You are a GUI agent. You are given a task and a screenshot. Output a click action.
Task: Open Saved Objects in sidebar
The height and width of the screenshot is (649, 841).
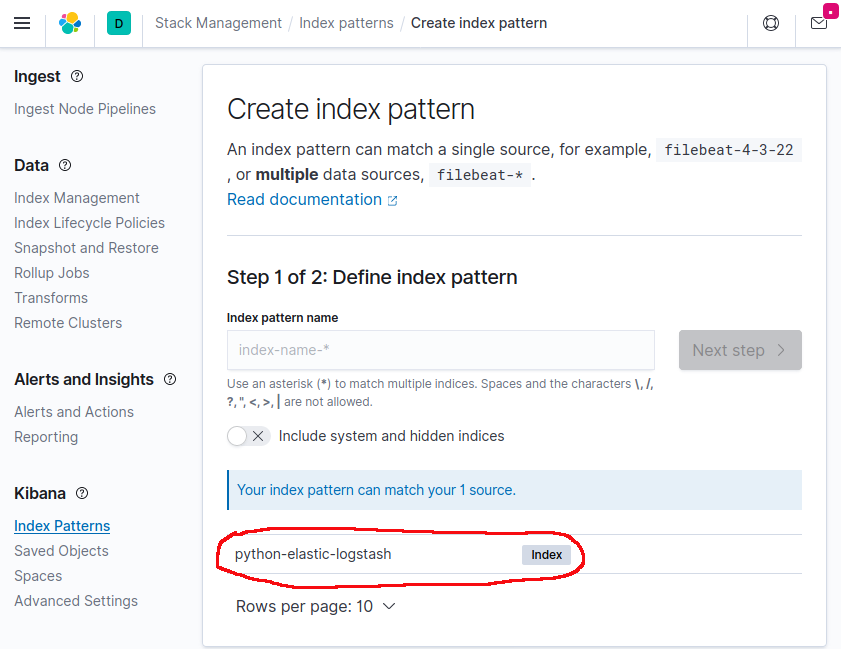point(61,551)
